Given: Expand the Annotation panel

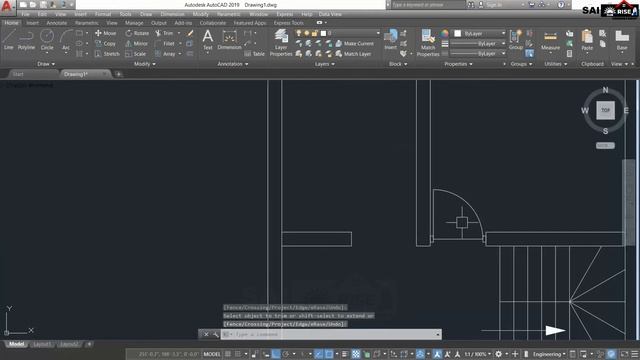Looking at the screenshot, I should click(233, 64).
